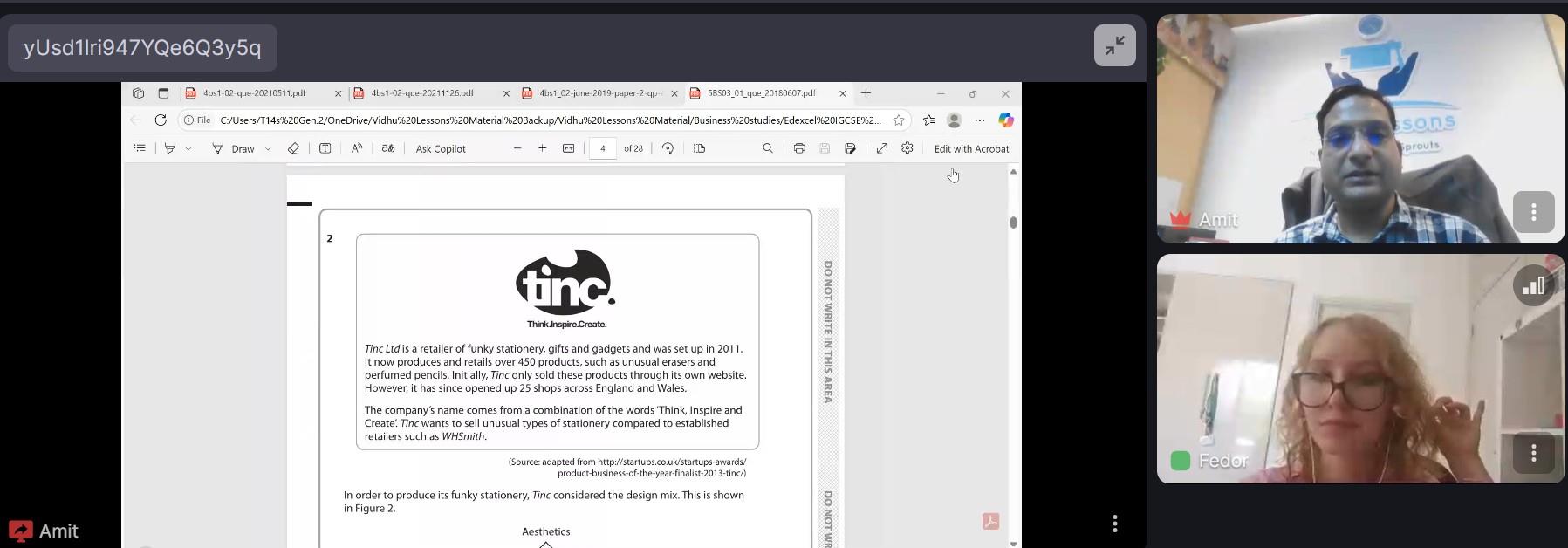Expand the Highlight color dropdown arrow

click(x=188, y=149)
